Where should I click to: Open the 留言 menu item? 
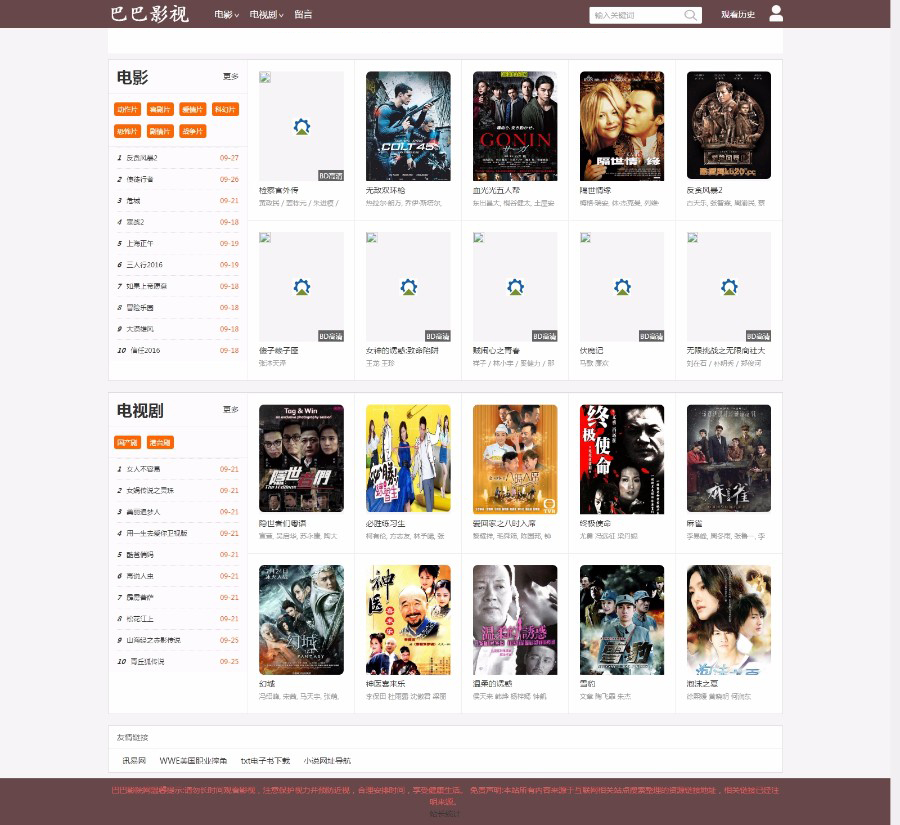[303, 15]
